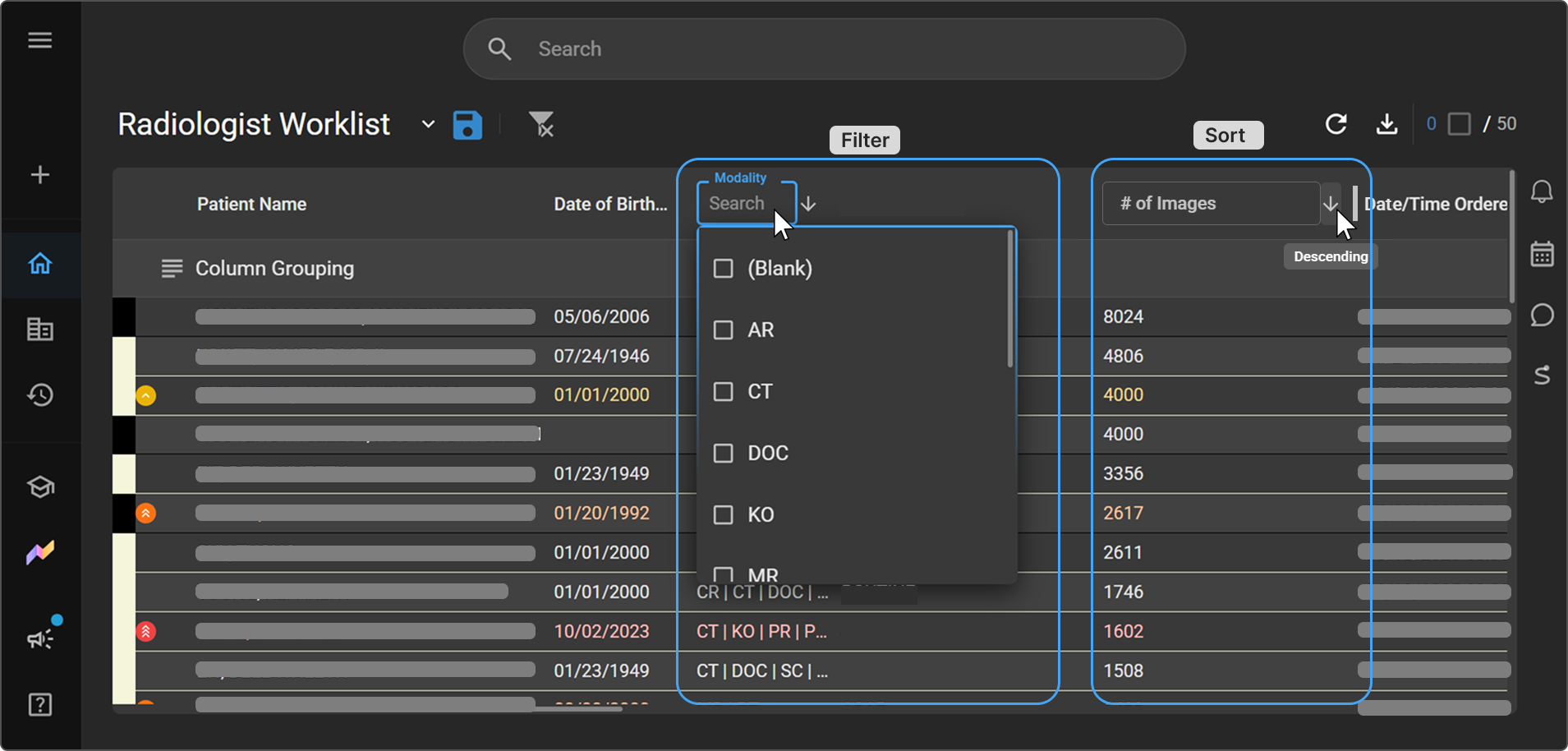Click the image count 8024 cell
Image resolution: width=1568 pixels, height=751 pixels.
click(x=1123, y=317)
